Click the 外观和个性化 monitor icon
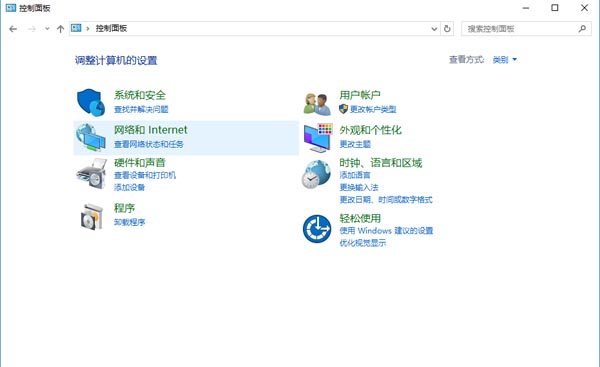The image size is (600, 367). [318, 138]
